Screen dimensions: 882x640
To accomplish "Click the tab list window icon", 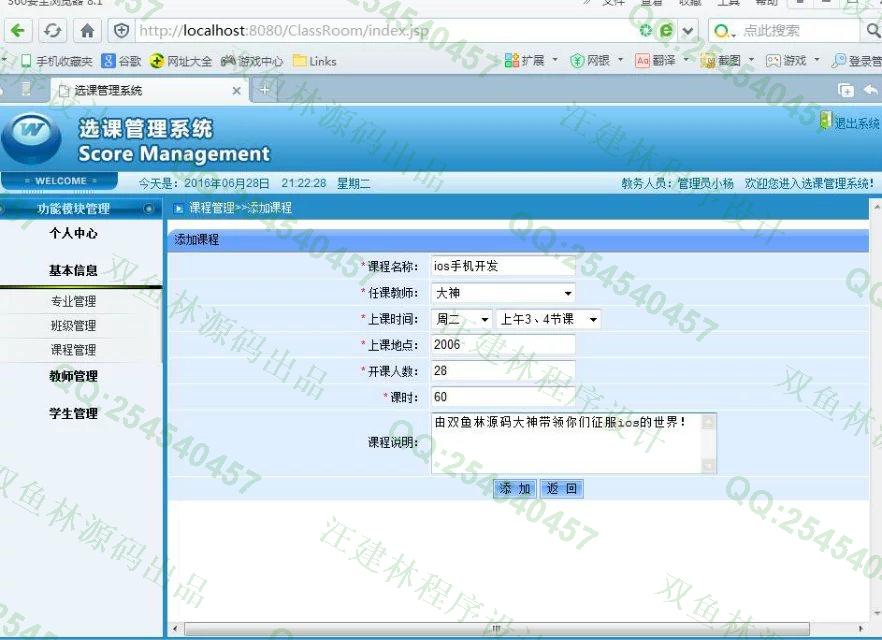I will coord(845,90).
